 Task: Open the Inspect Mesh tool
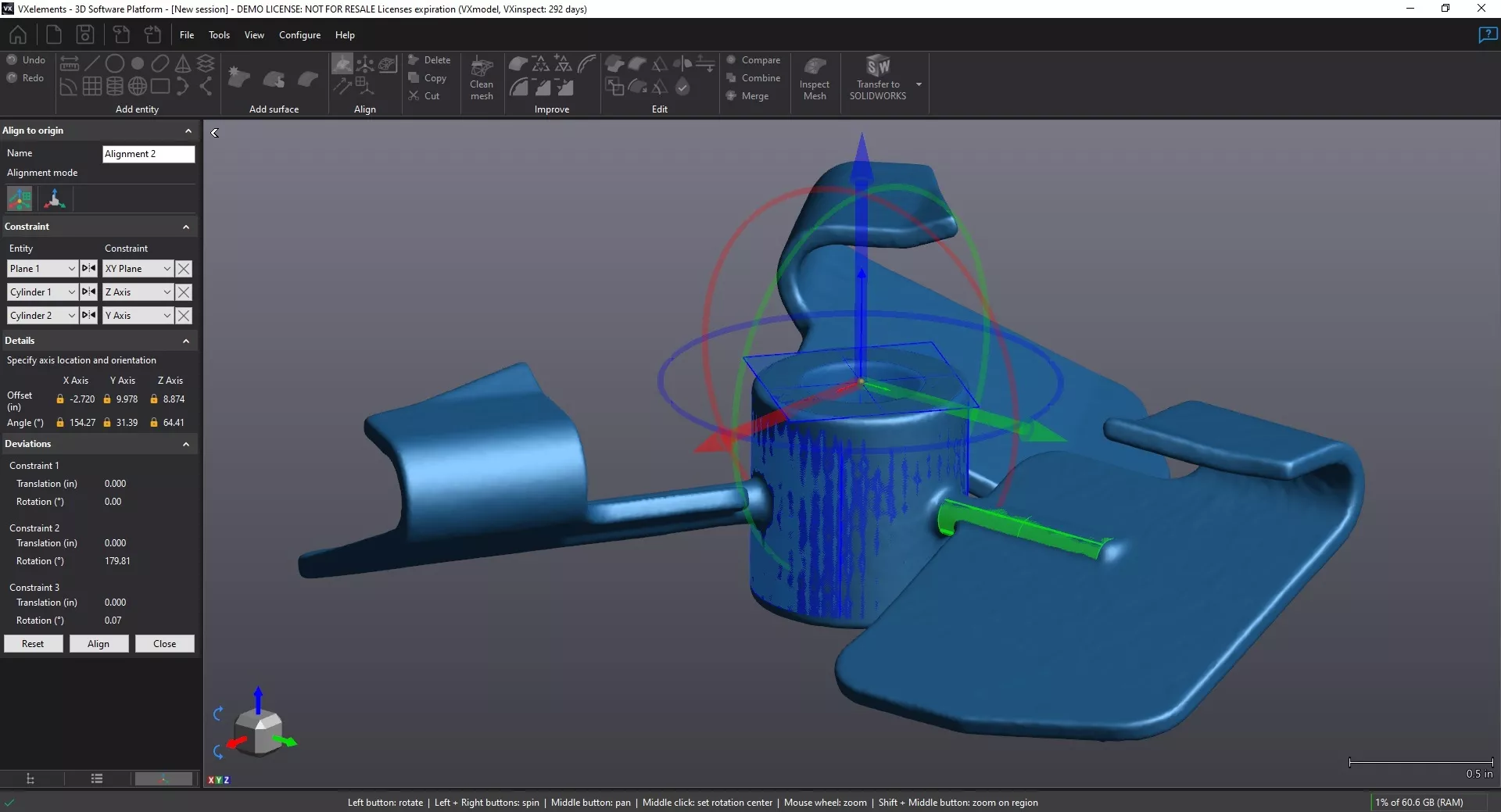pos(815,78)
